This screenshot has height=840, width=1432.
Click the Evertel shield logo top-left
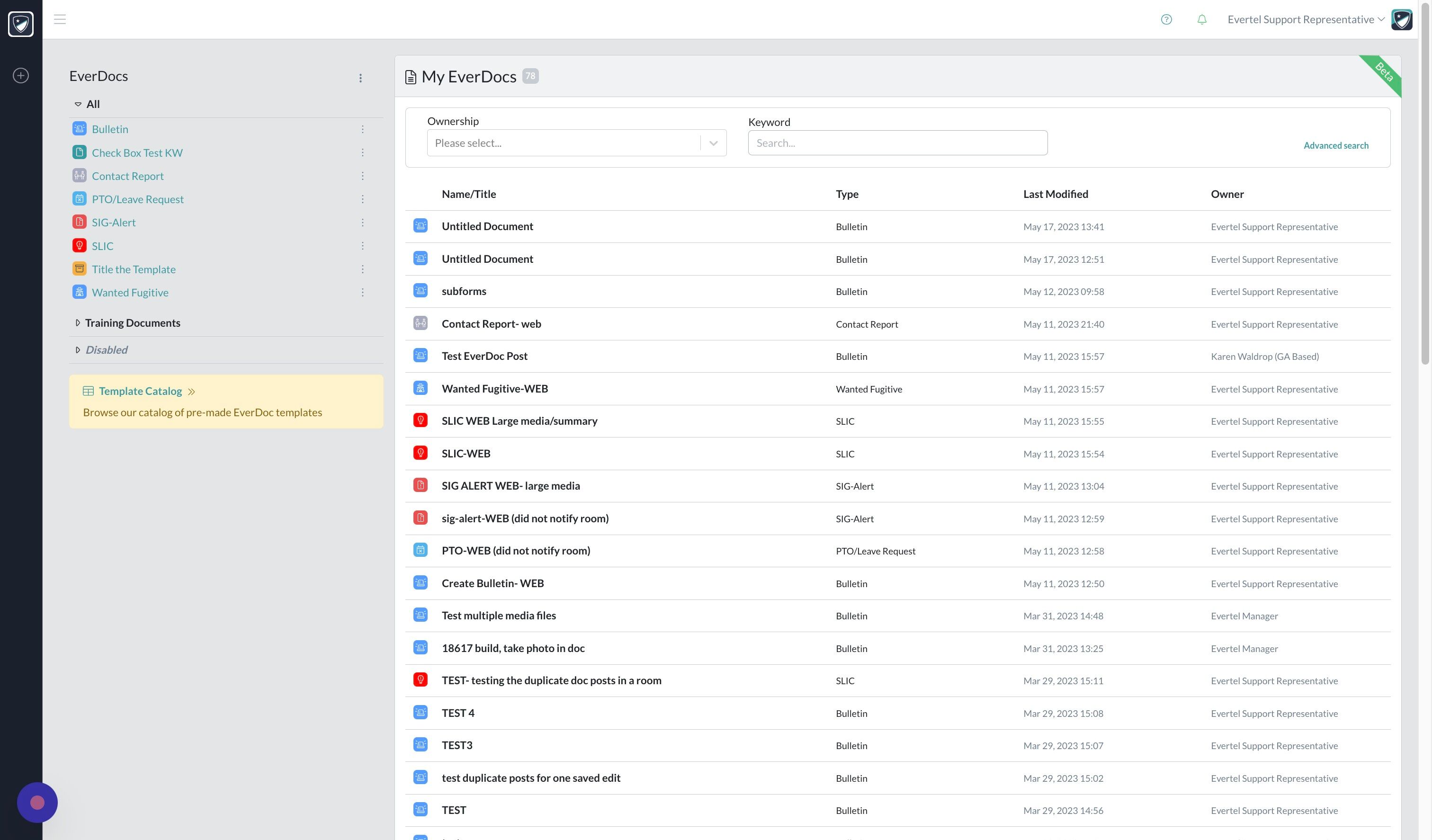pos(21,24)
